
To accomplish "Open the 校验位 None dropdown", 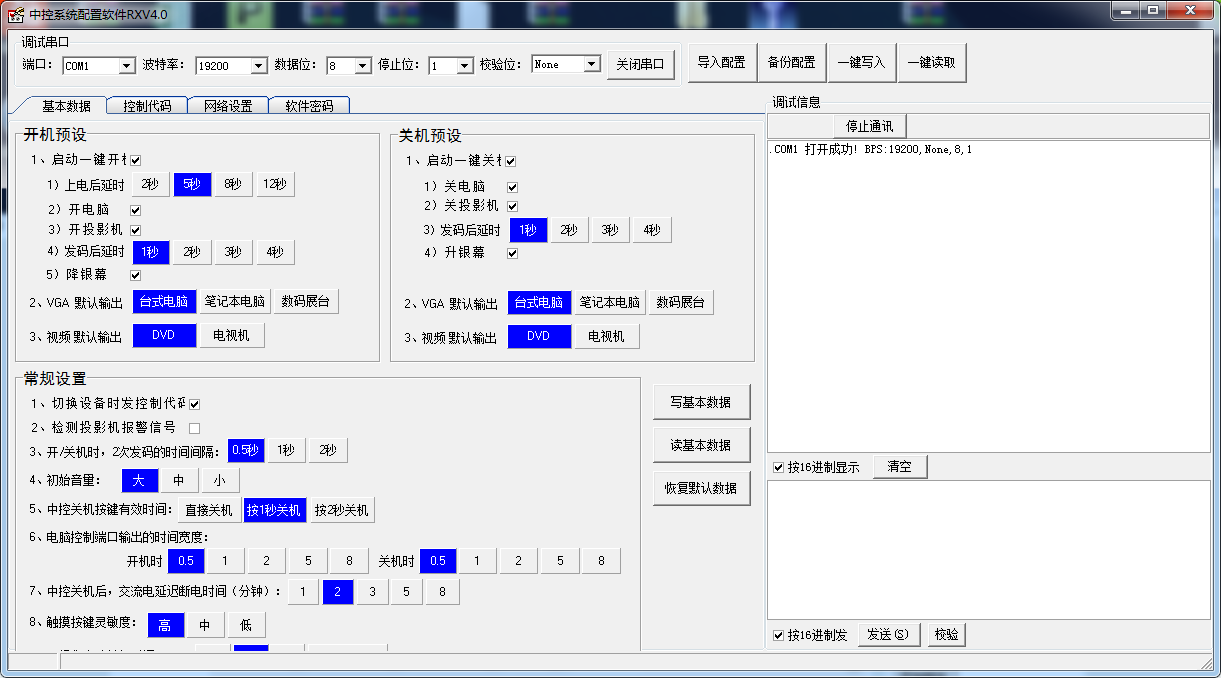I will pyautogui.click(x=591, y=65).
